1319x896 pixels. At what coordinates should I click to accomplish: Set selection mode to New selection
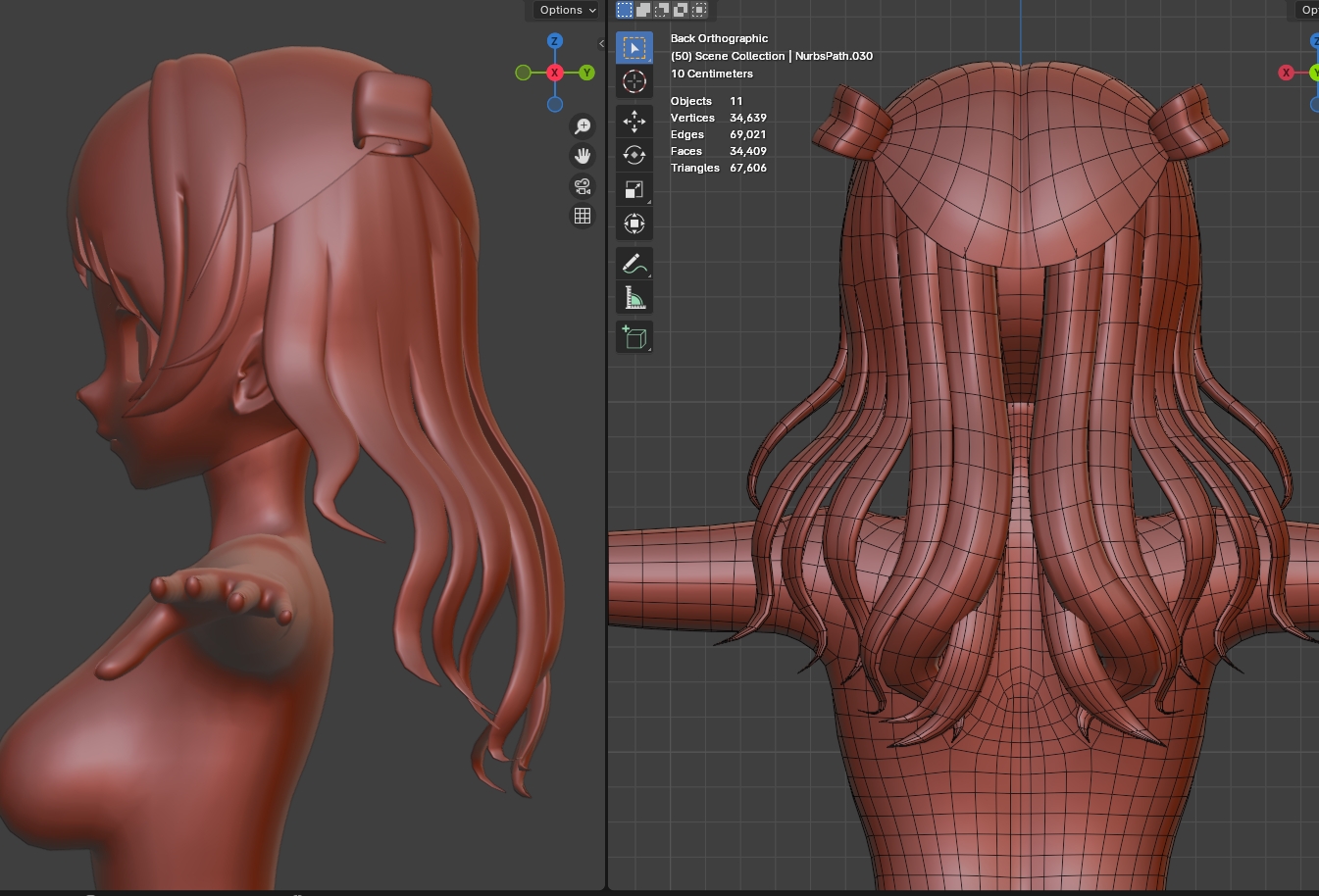[625, 10]
